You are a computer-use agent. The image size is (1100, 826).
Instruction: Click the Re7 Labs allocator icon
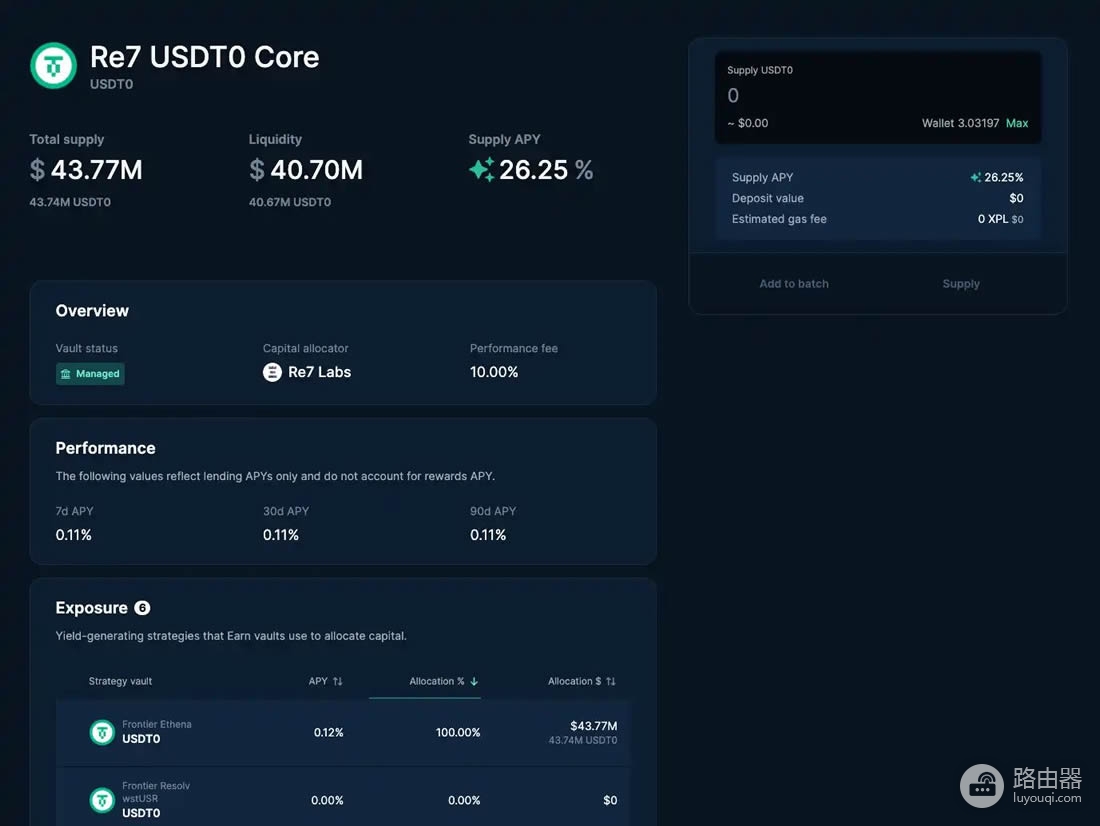[272, 372]
